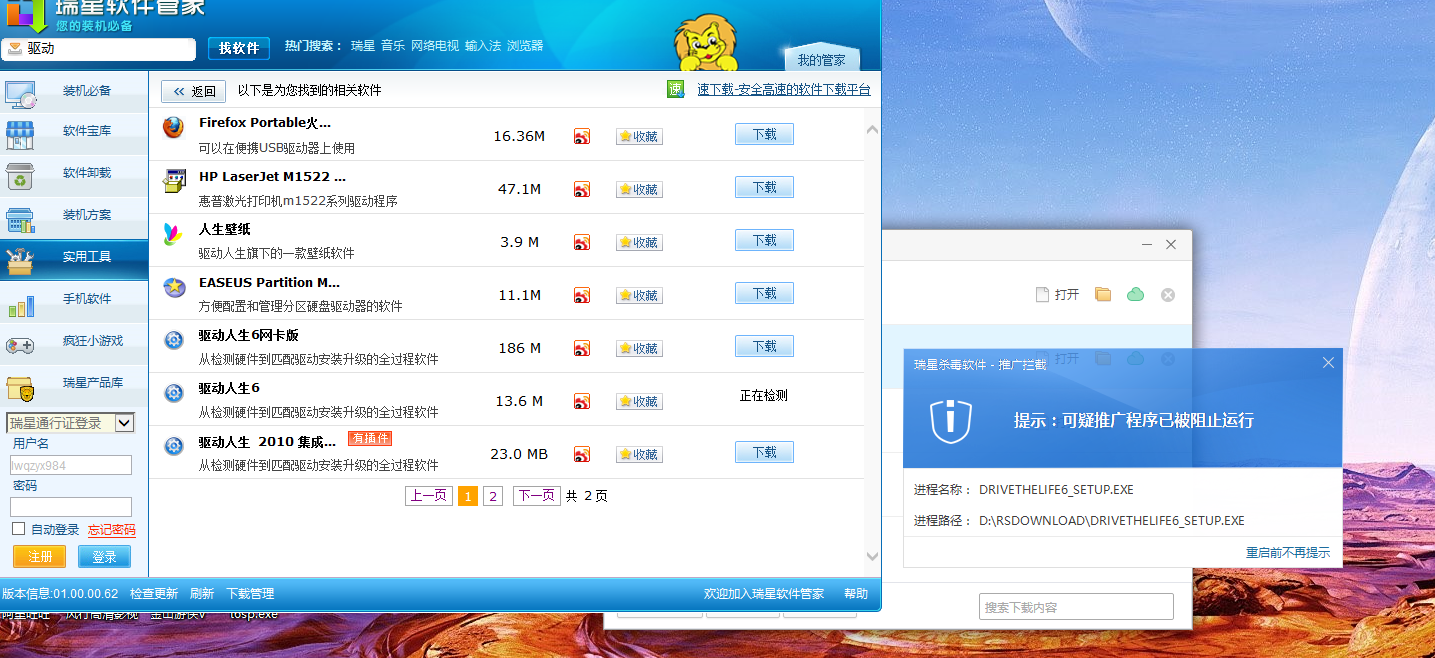
Task: Download 驱动人生 2010 集成
Action: coord(764,452)
